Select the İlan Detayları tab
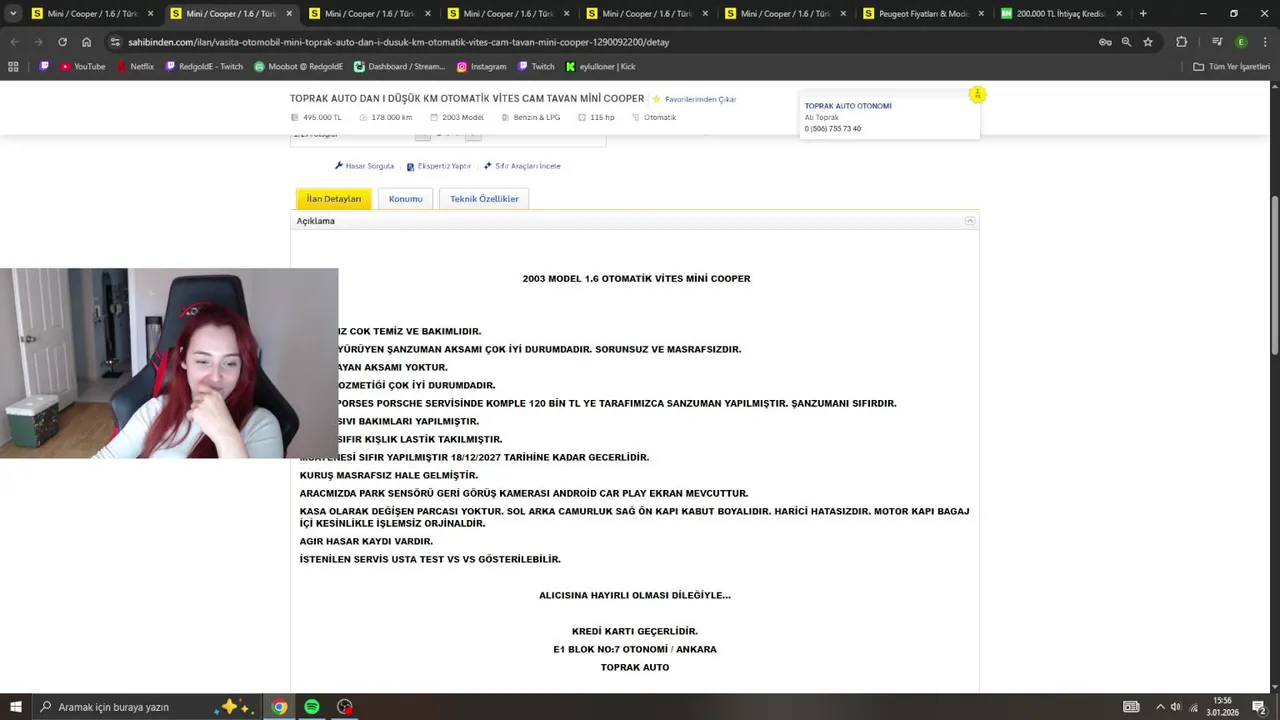This screenshot has height=720, width=1280. click(x=333, y=199)
